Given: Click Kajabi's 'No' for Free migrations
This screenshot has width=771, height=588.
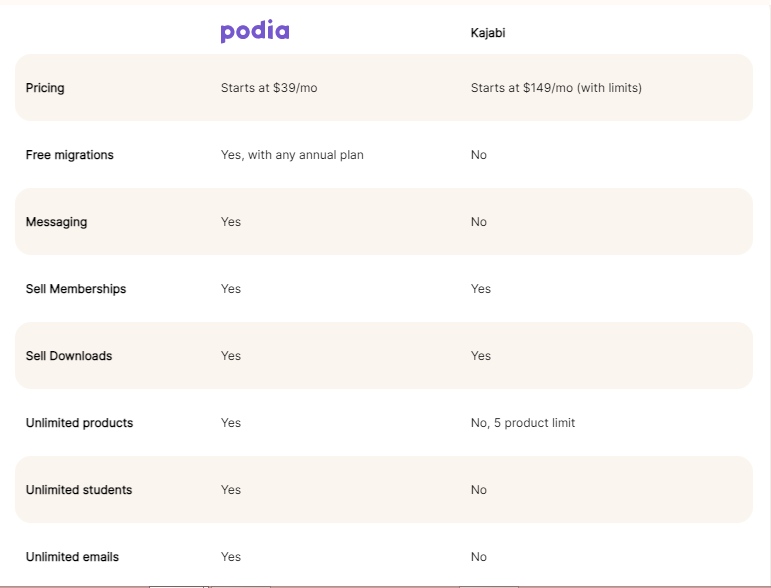Looking at the screenshot, I should click(478, 155).
